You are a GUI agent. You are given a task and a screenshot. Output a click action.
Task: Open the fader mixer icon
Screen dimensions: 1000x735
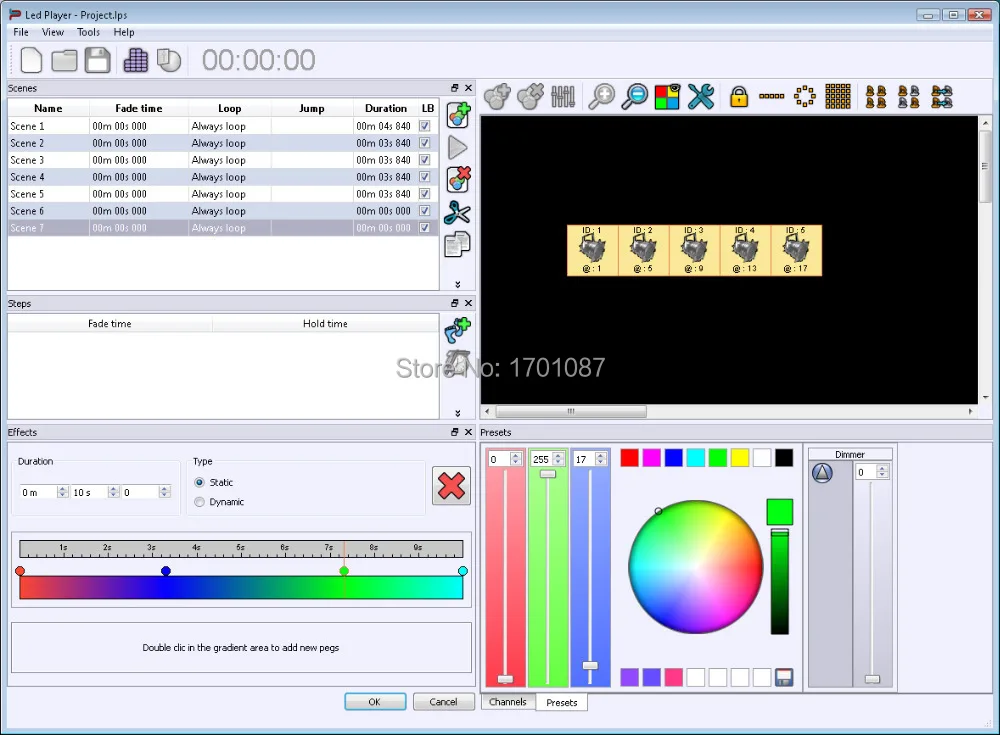coord(563,96)
